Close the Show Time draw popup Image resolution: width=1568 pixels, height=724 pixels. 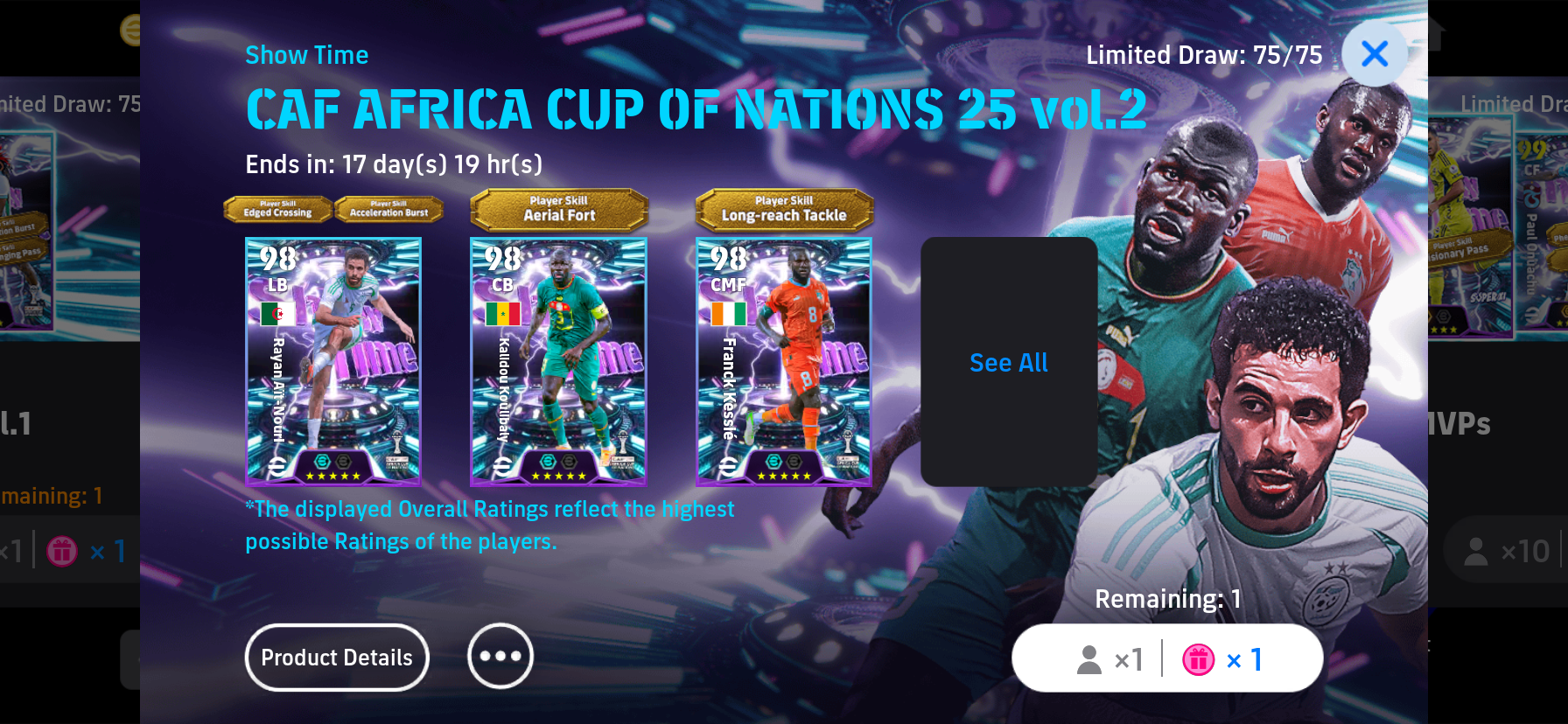coord(1375,54)
